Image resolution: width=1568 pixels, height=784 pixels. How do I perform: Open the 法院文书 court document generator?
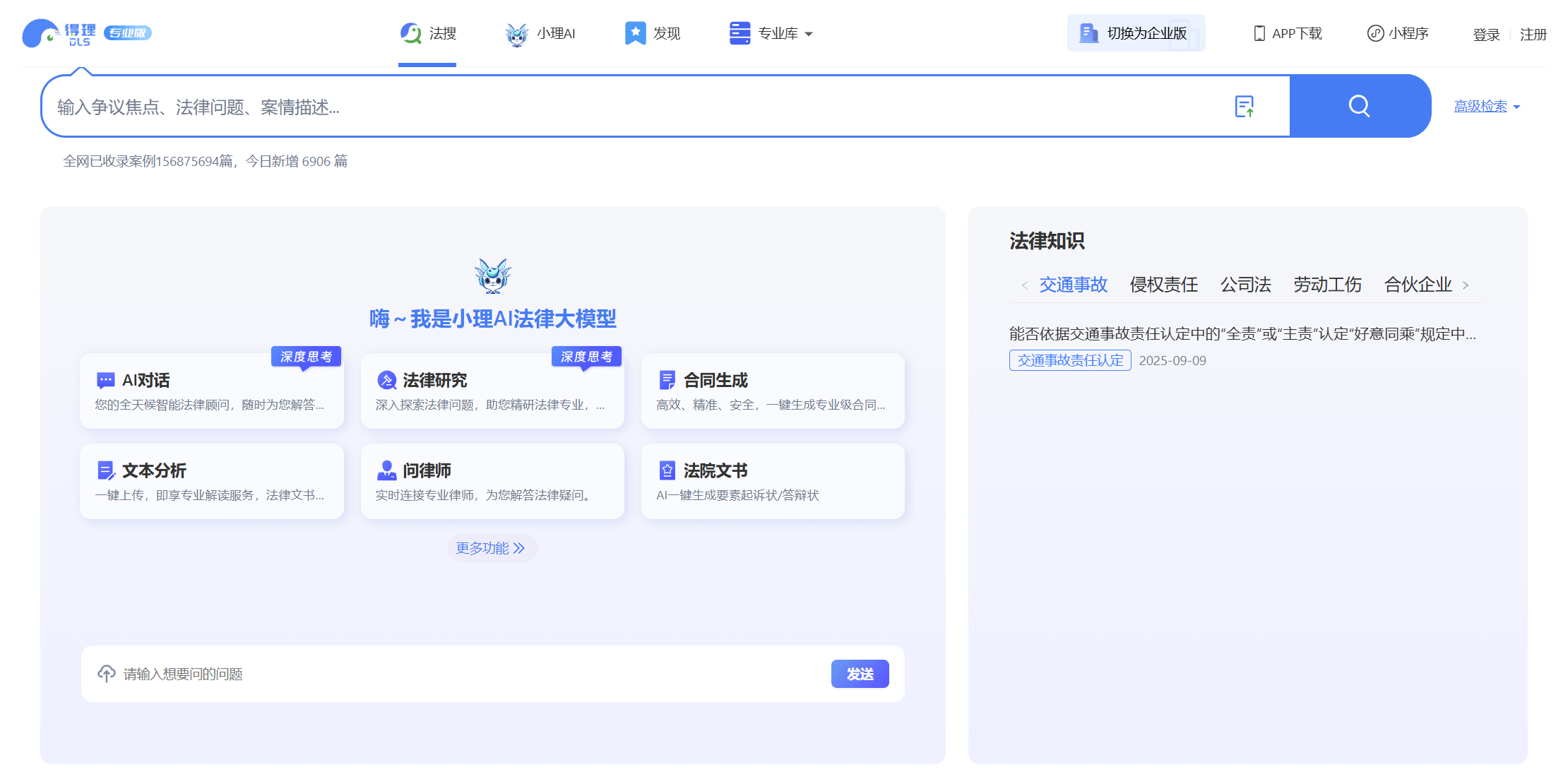[773, 481]
